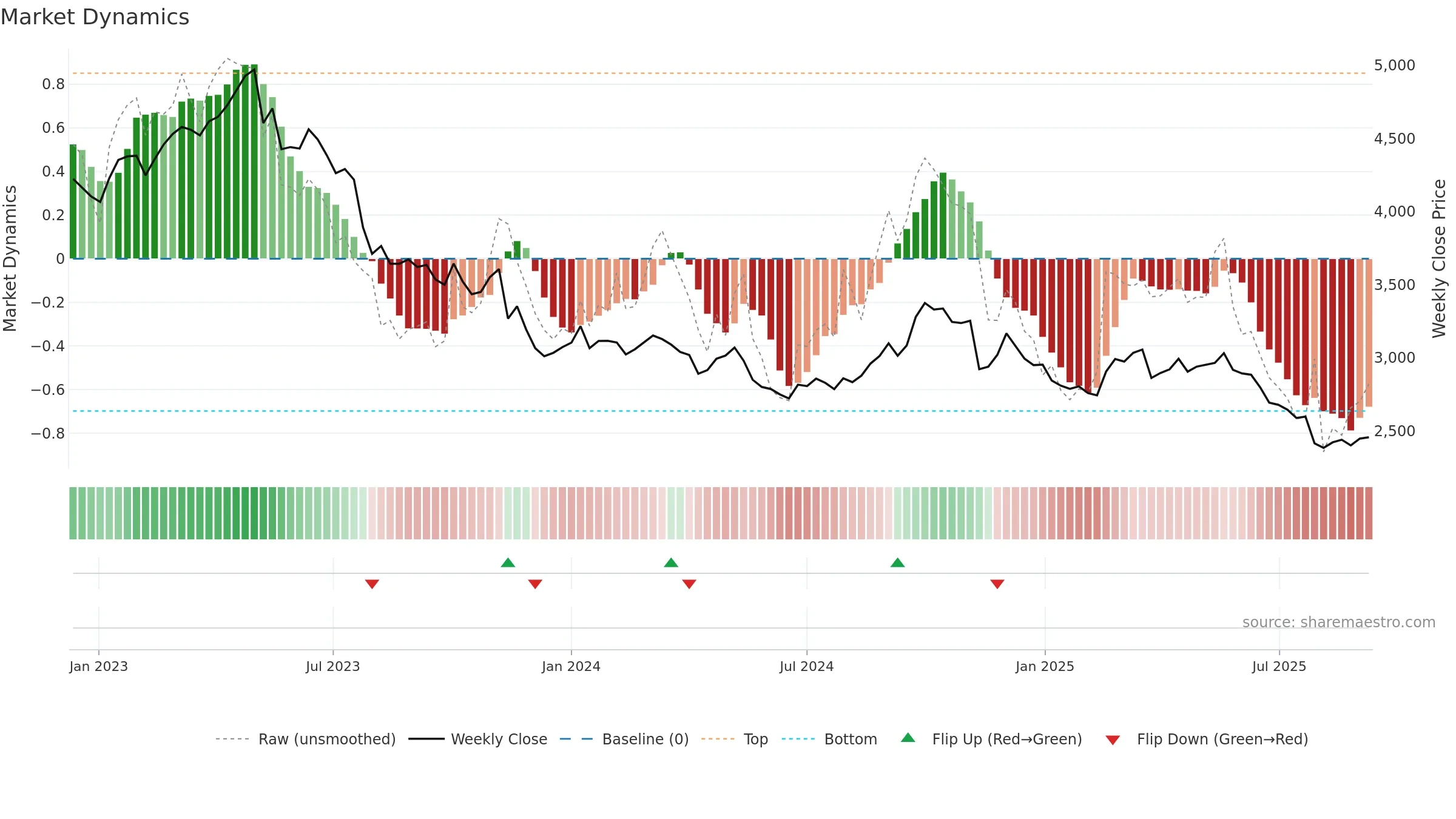Image resolution: width=1456 pixels, height=819 pixels.
Task: Click the Jan 2023 x-axis label
Action: (x=99, y=666)
